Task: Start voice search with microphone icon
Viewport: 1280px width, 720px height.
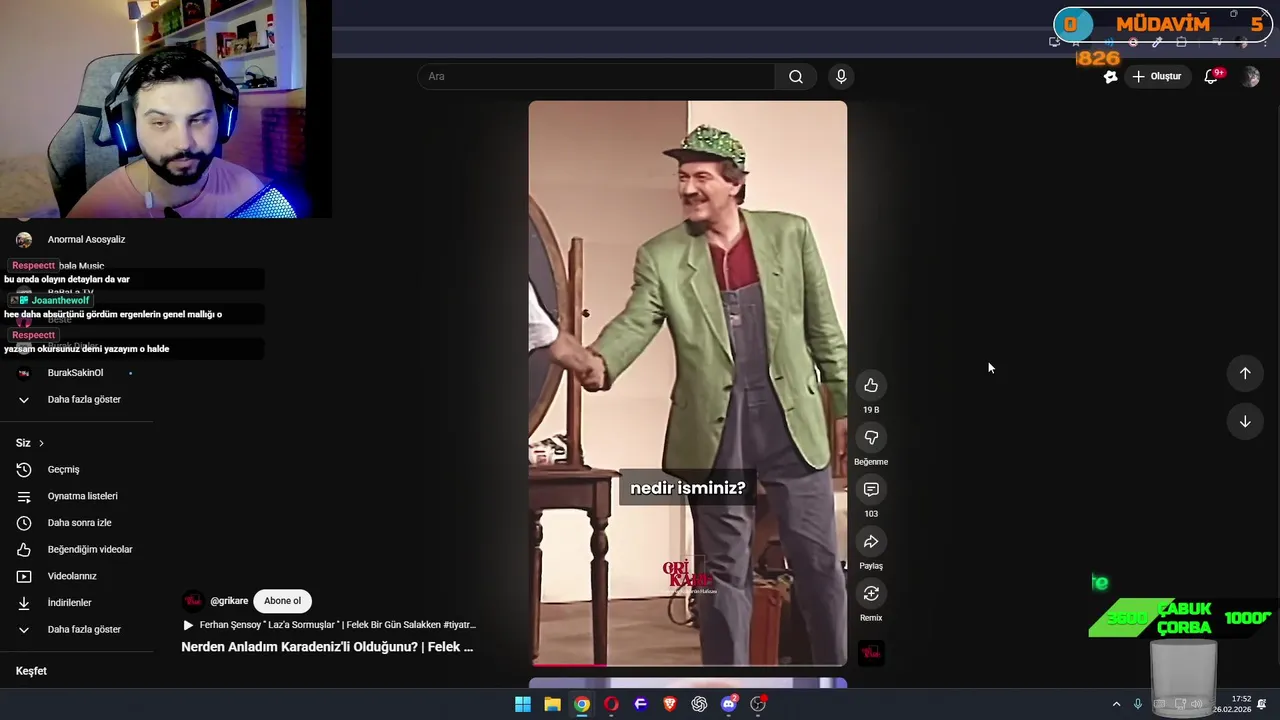Action: point(841,76)
